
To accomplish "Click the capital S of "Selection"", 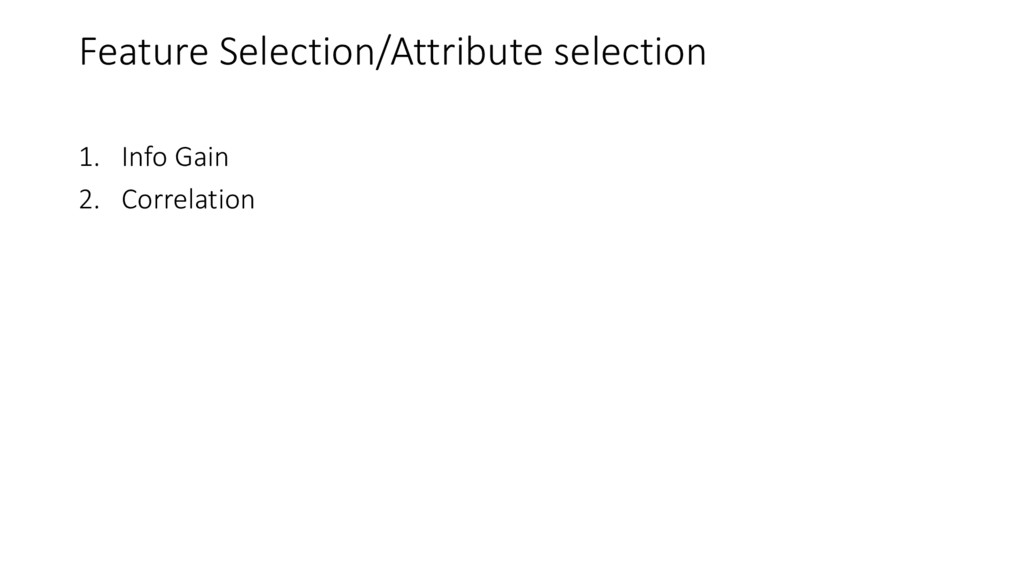I will (x=229, y=52).
